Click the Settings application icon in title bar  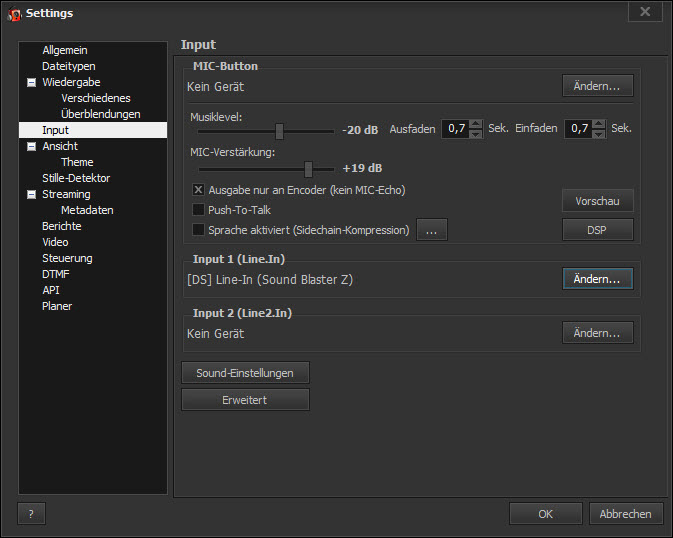(x=14, y=14)
